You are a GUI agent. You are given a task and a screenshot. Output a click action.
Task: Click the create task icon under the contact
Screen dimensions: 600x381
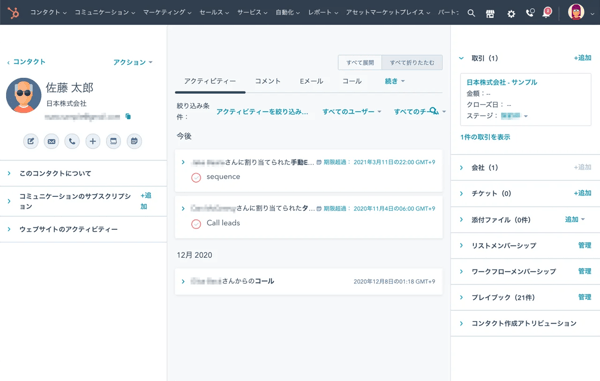click(113, 141)
